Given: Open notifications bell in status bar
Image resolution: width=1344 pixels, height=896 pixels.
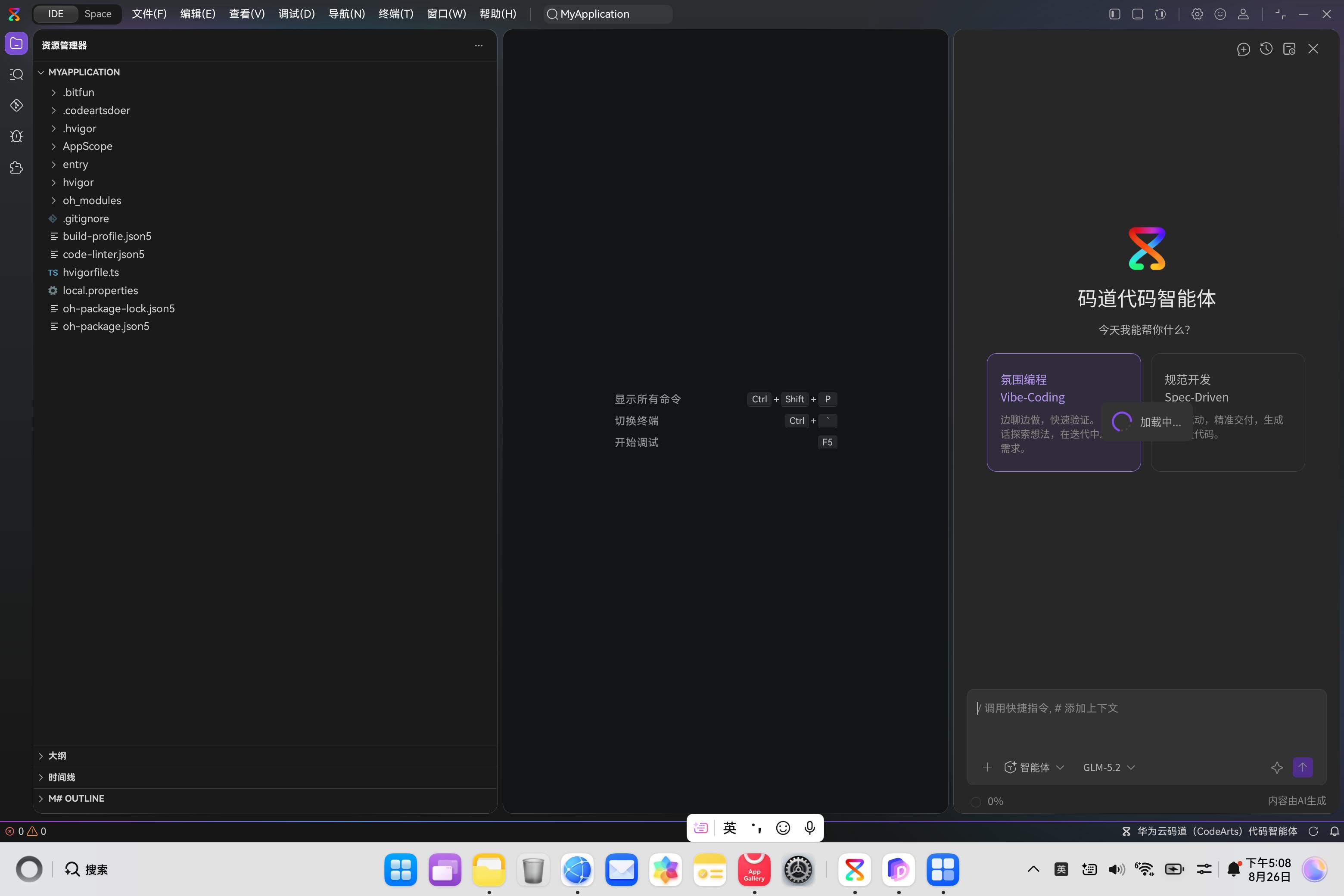Looking at the screenshot, I should [1334, 831].
